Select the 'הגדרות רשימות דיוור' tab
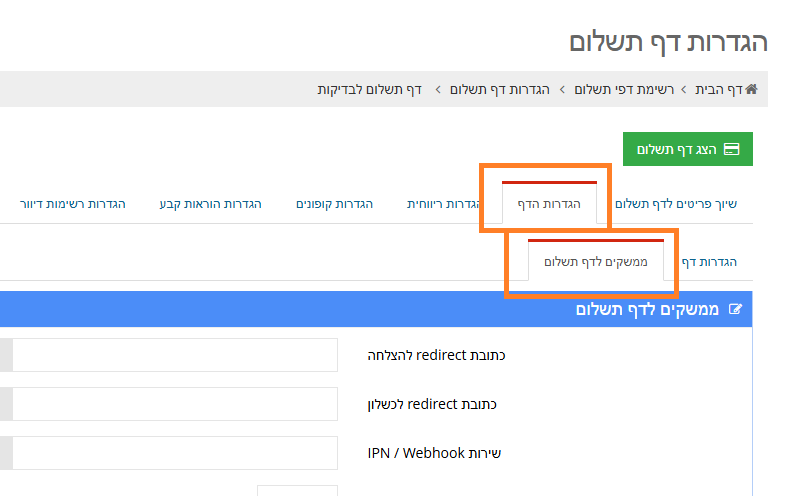This screenshot has width=786, height=496. click(73, 204)
